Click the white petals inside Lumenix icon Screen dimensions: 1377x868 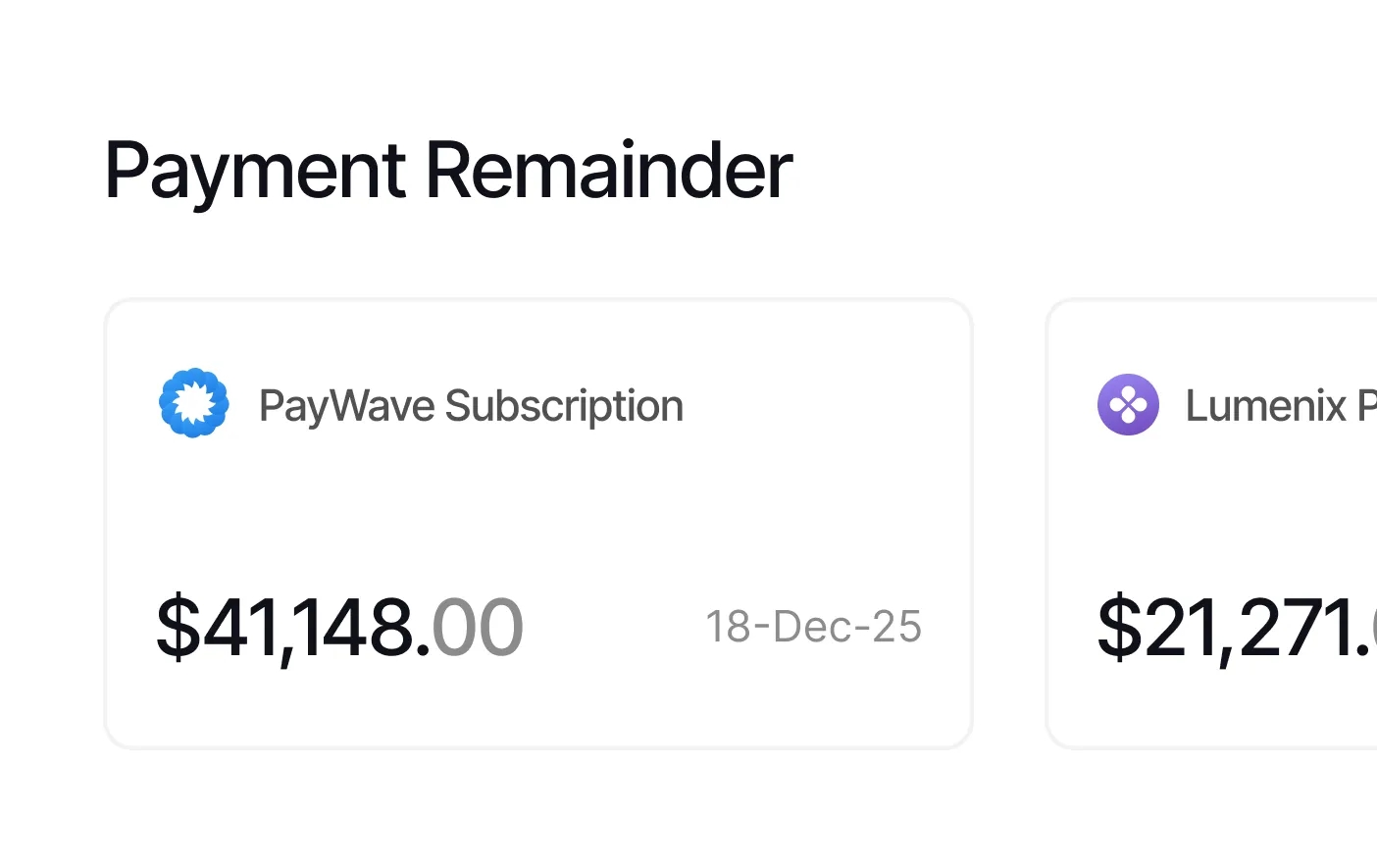click(1128, 404)
